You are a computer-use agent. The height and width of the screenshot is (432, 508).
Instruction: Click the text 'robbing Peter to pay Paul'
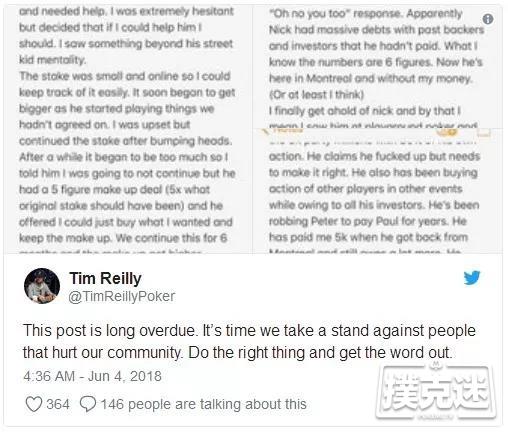click(348, 221)
